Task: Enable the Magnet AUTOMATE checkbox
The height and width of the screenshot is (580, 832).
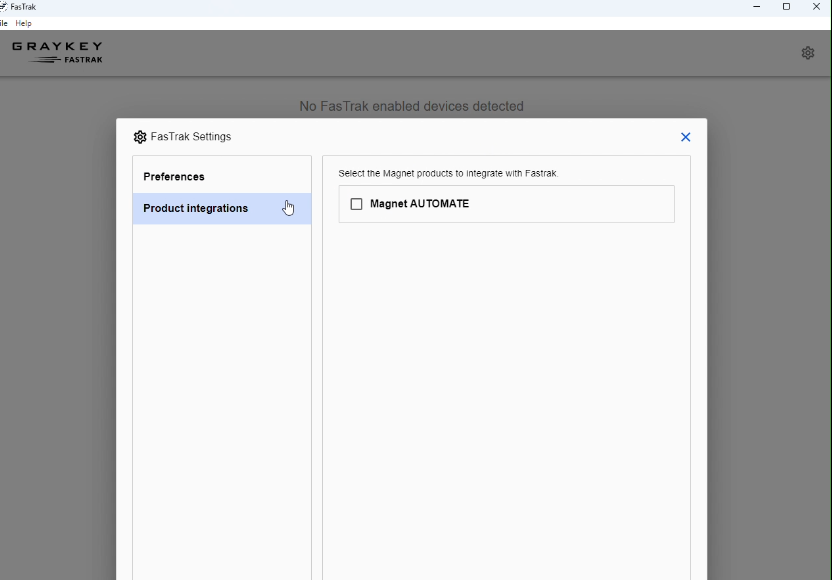Action: pyautogui.click(x=356, y=204)
